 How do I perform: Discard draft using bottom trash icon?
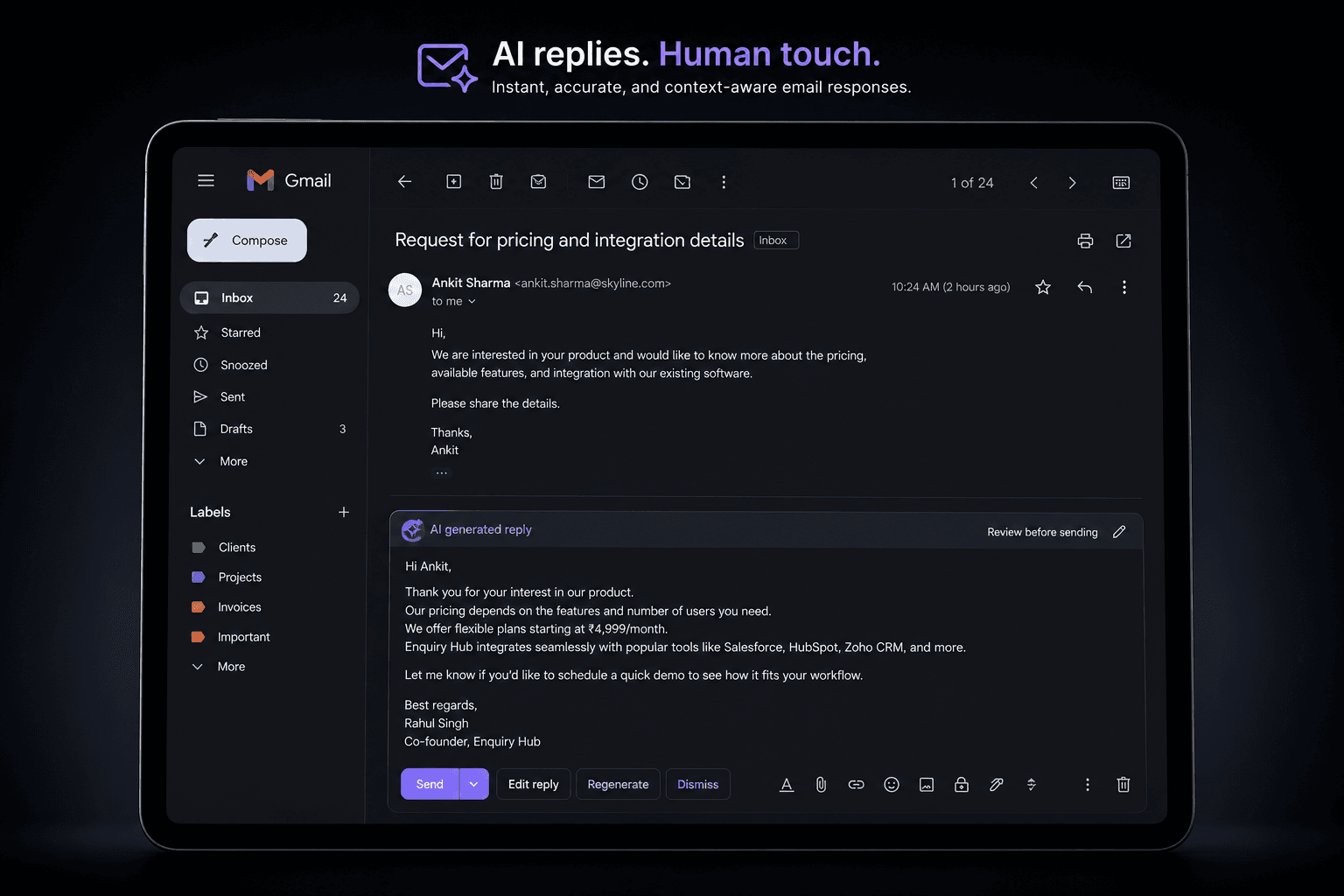[x=1123, y=785]
